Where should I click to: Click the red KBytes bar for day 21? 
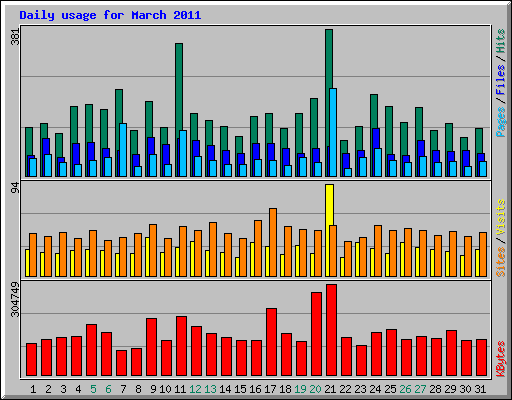click(331, 330)
